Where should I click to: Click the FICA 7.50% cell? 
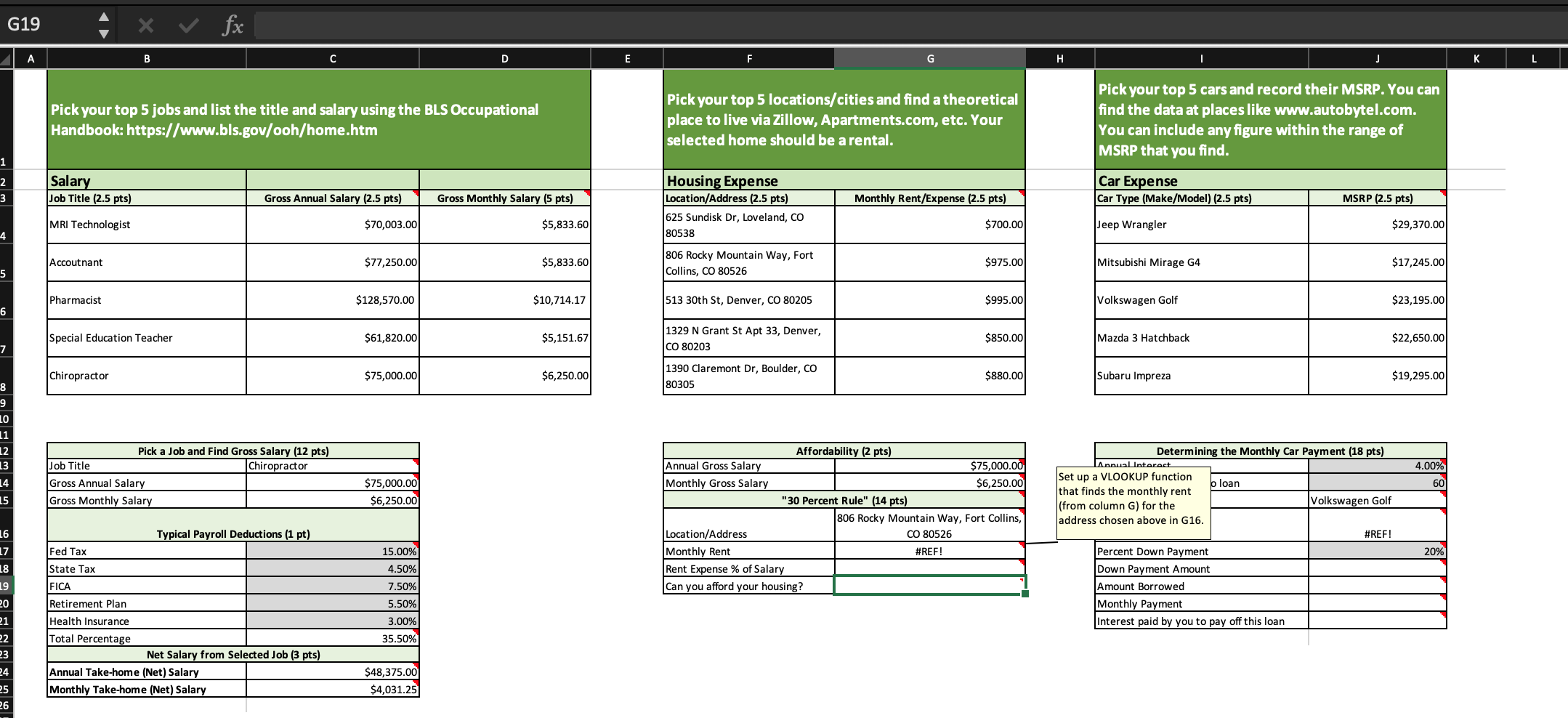333,586
